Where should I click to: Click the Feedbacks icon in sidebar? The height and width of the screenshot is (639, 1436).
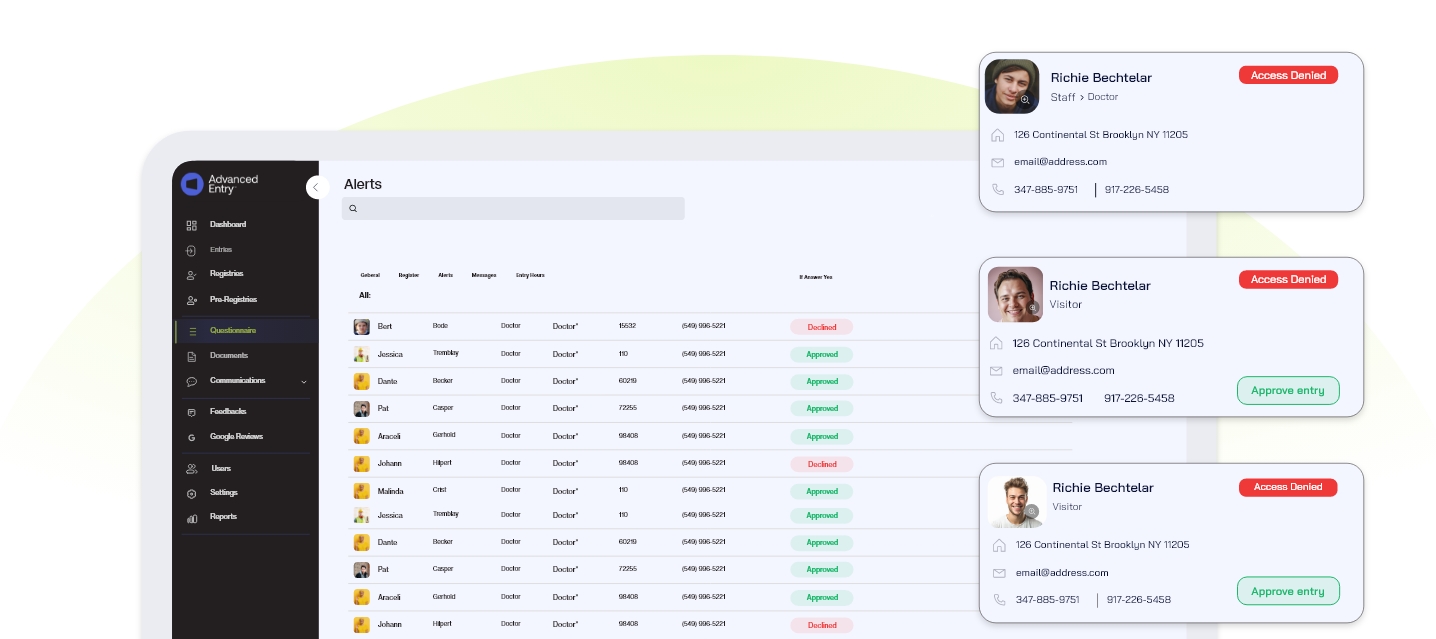192,412
